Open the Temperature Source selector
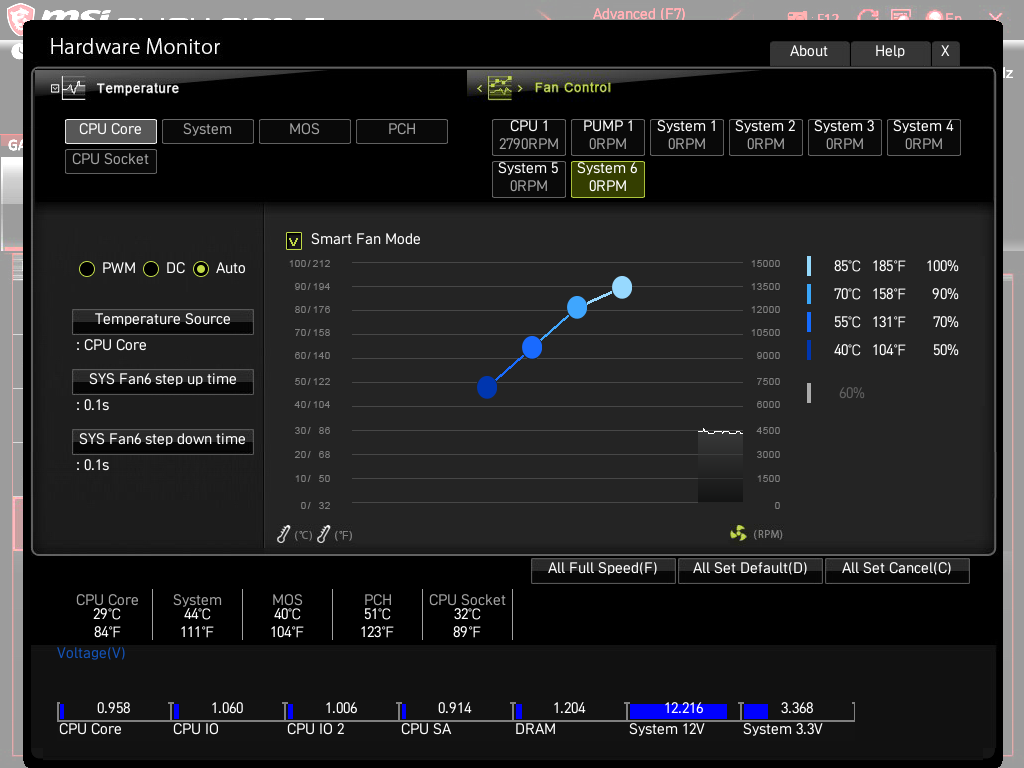This screenshot has height=768, width=1024. pyautogui.click(x=162, y=320)
